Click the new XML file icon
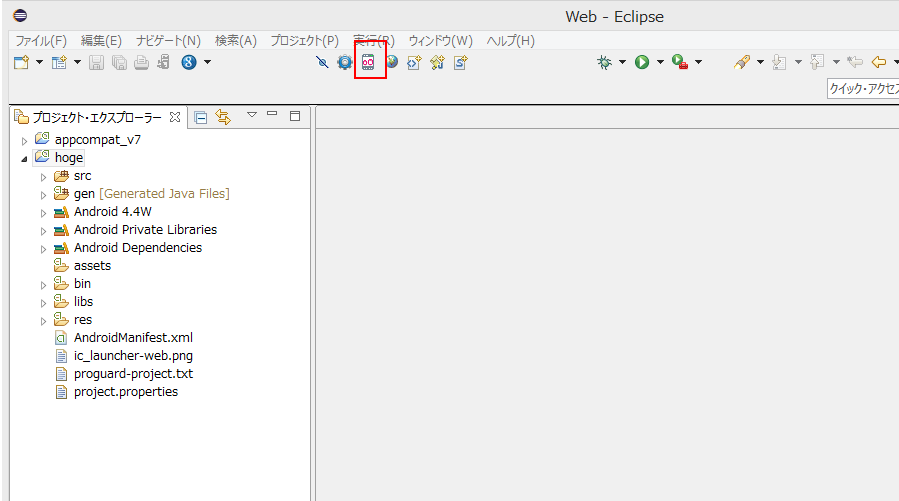899x501 pixels. coord(414,62)
